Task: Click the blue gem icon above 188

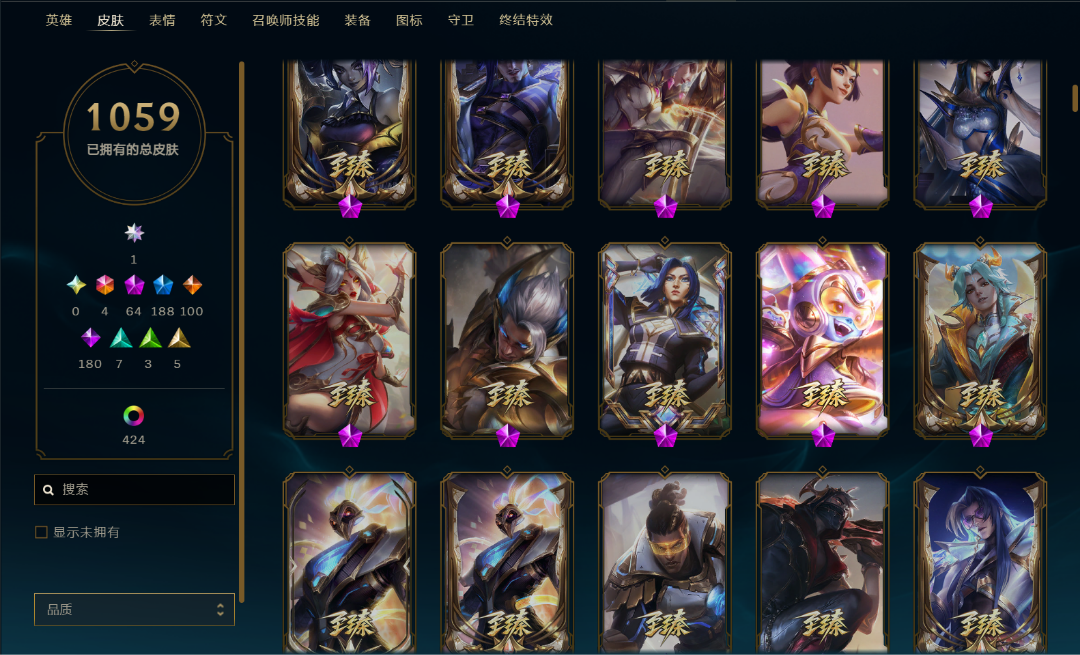Action: pyautogui.click(x=163, y=284)
